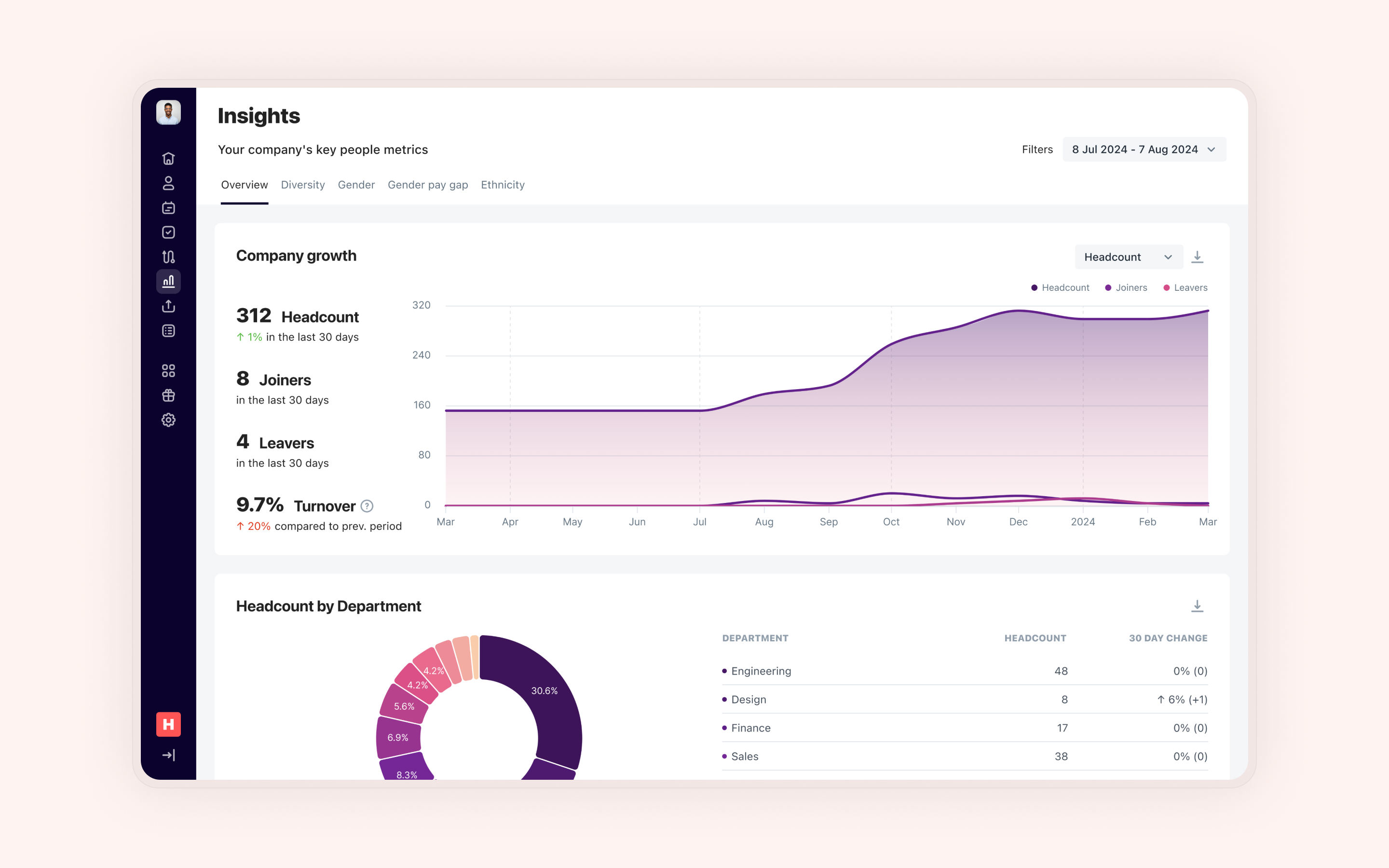Click the Turnover help question icon
This screenshot has width=1389, height=868.
[367, 506]
